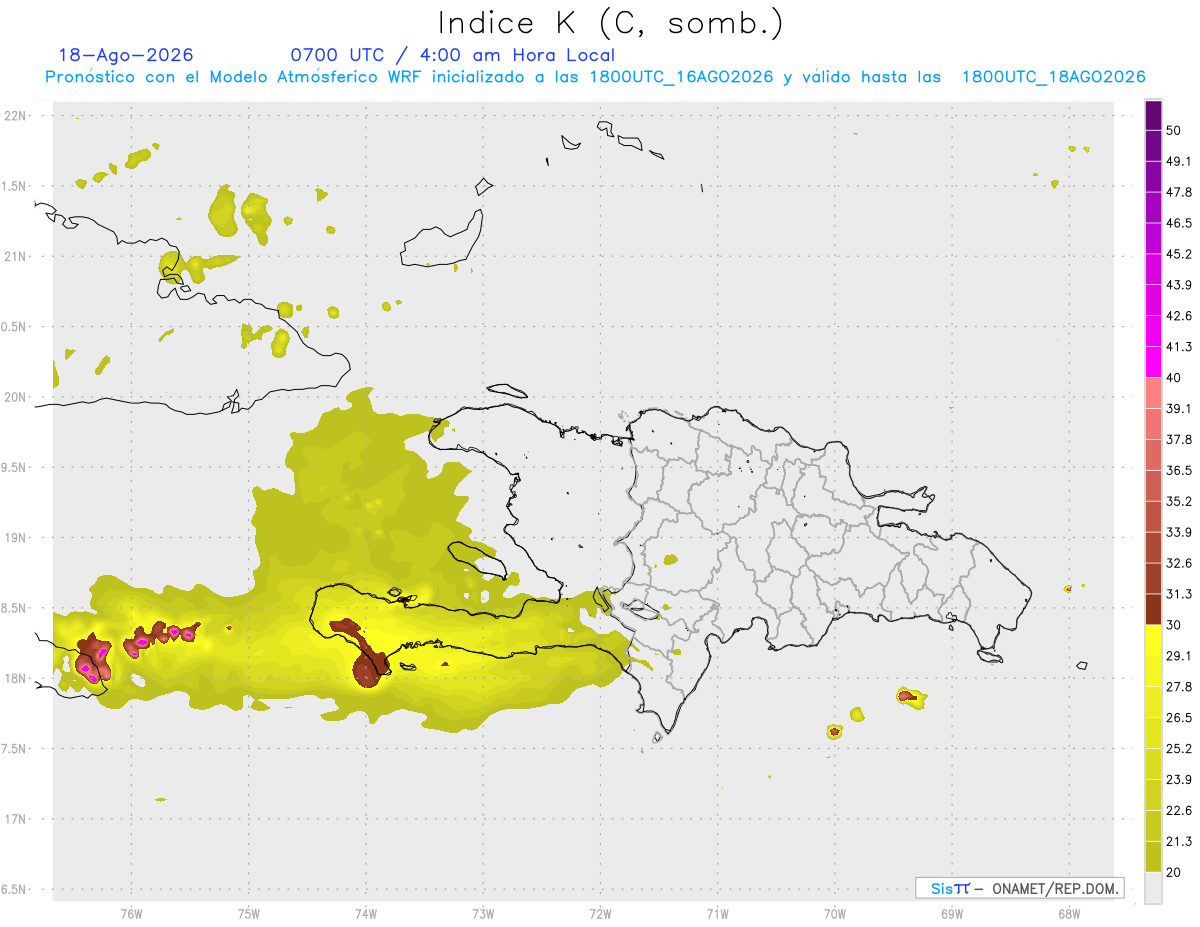Click the '31.3' color scale label
The image size is (1200, 927).
(x=1179, y=594)
